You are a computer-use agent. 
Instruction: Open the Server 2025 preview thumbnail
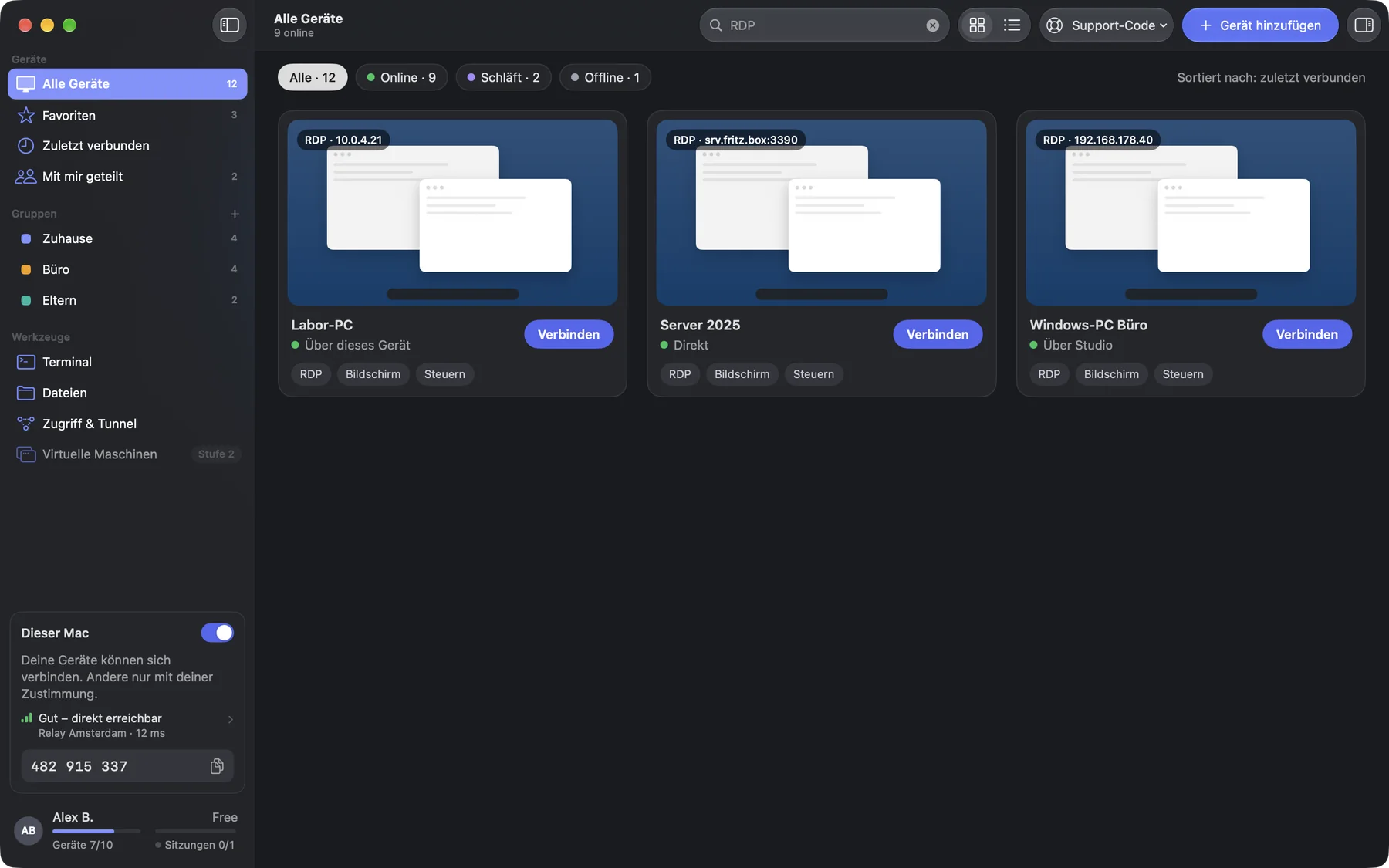[x=821, y=212]
